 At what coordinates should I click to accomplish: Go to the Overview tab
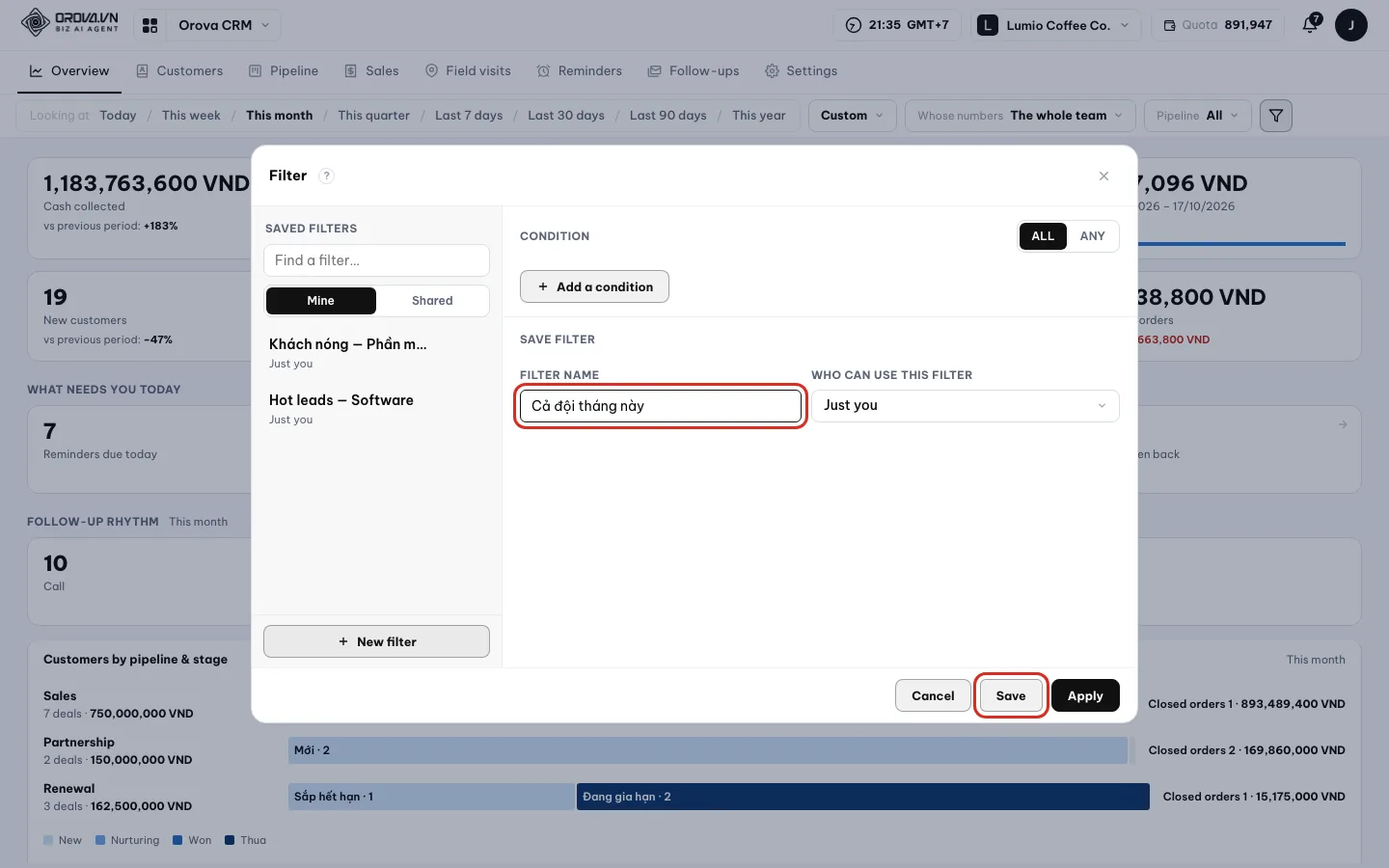[69, 71]
